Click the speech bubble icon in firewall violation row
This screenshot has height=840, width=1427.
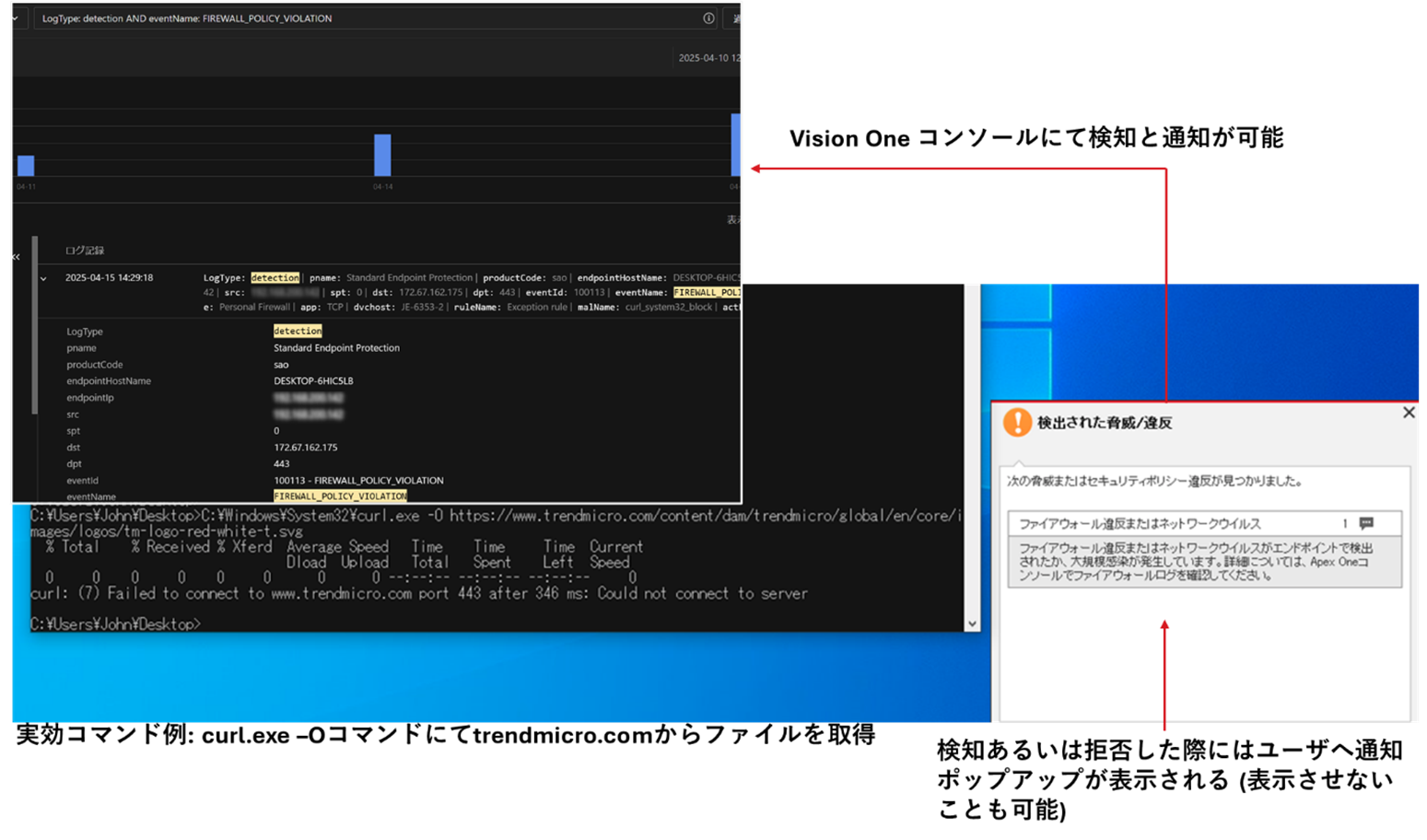pyautogui.click(x=1366, y=523)
